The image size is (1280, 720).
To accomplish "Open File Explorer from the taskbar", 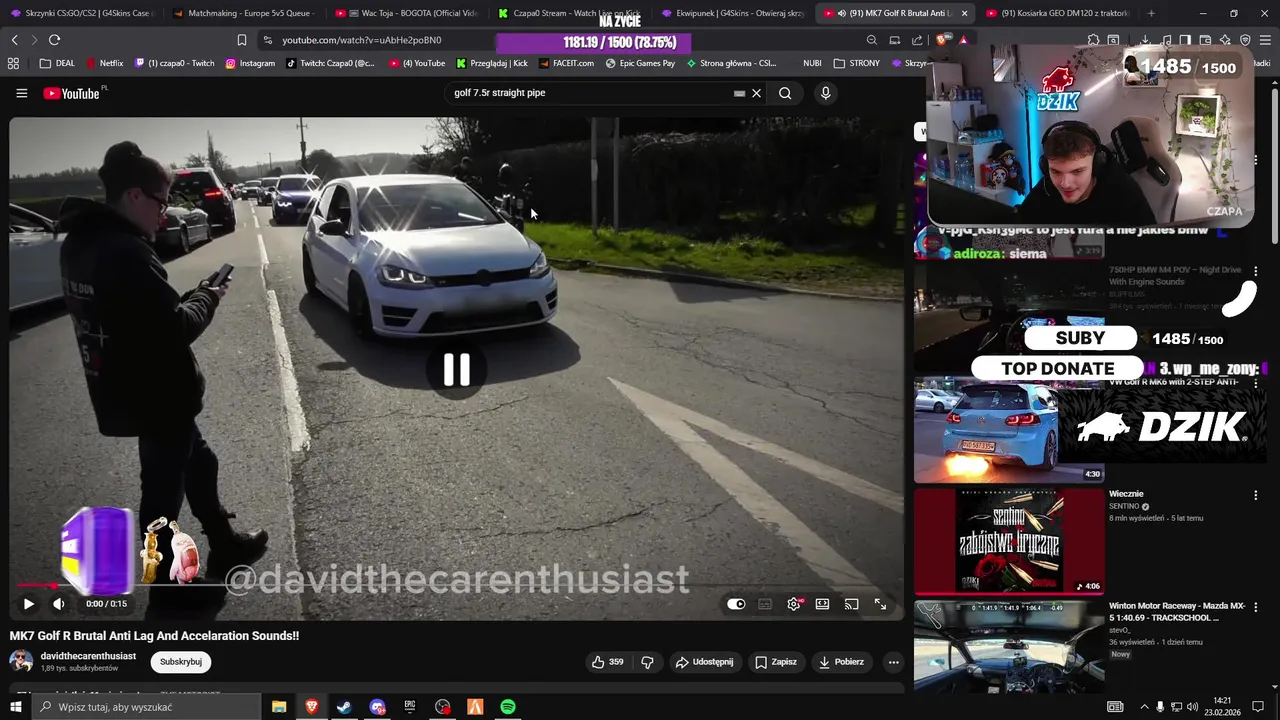I will click(279, 707).
